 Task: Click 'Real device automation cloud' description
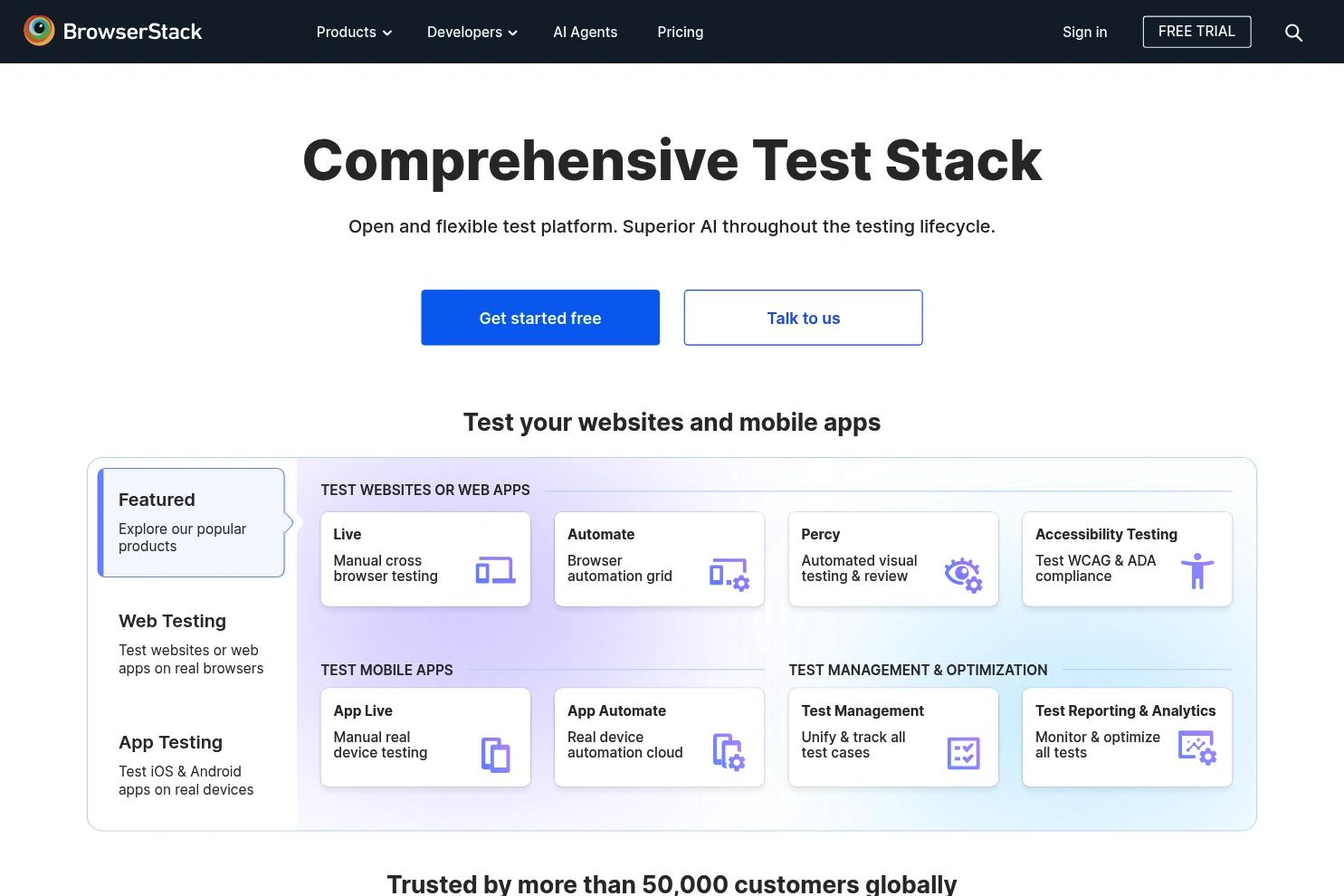(x=625, y=745)
